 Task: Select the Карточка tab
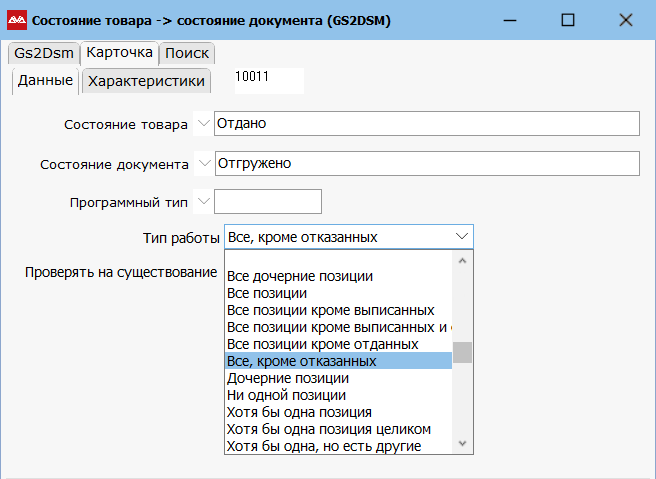tap(120, 53)
